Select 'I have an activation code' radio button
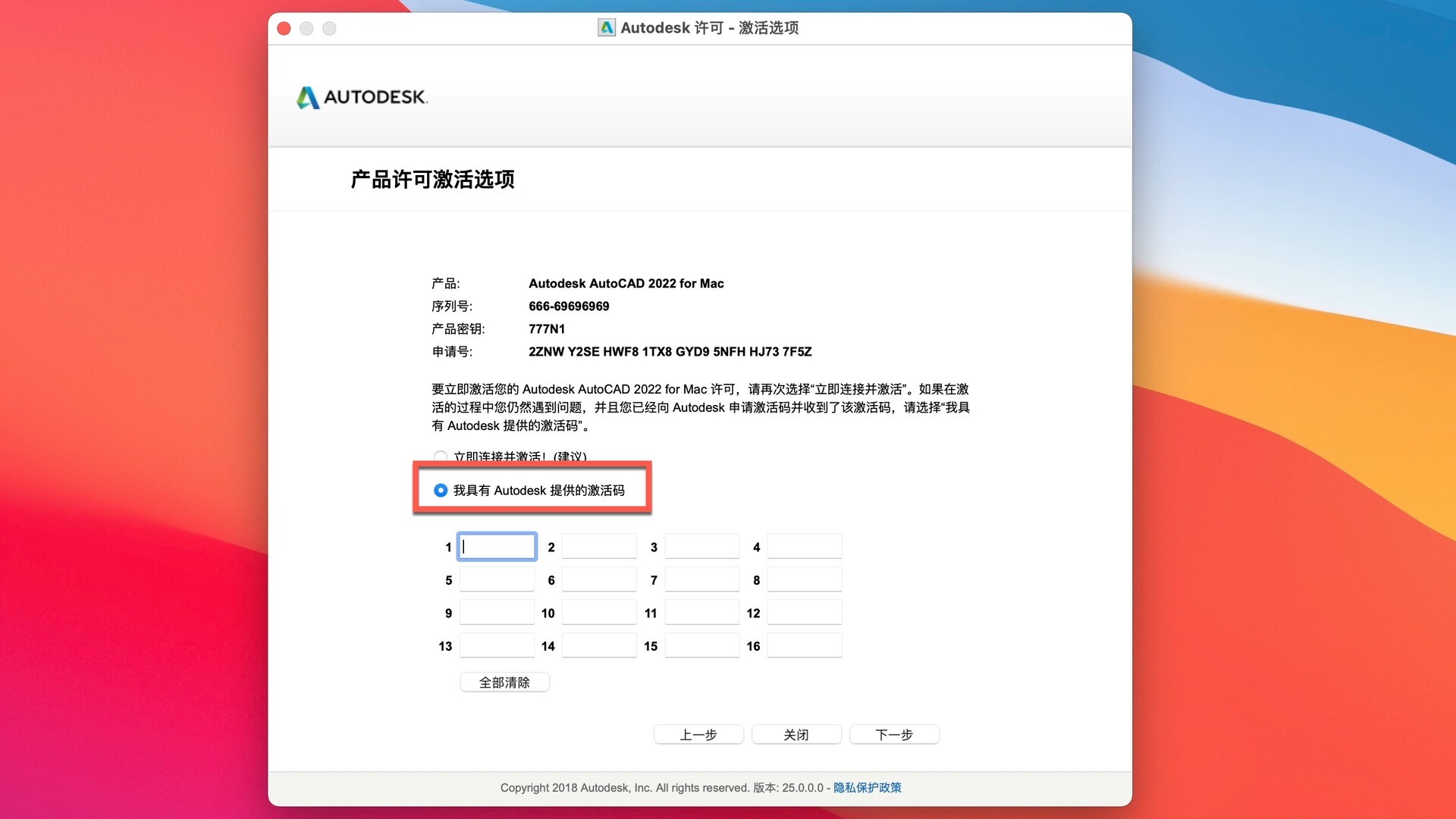 pos(441,491)
